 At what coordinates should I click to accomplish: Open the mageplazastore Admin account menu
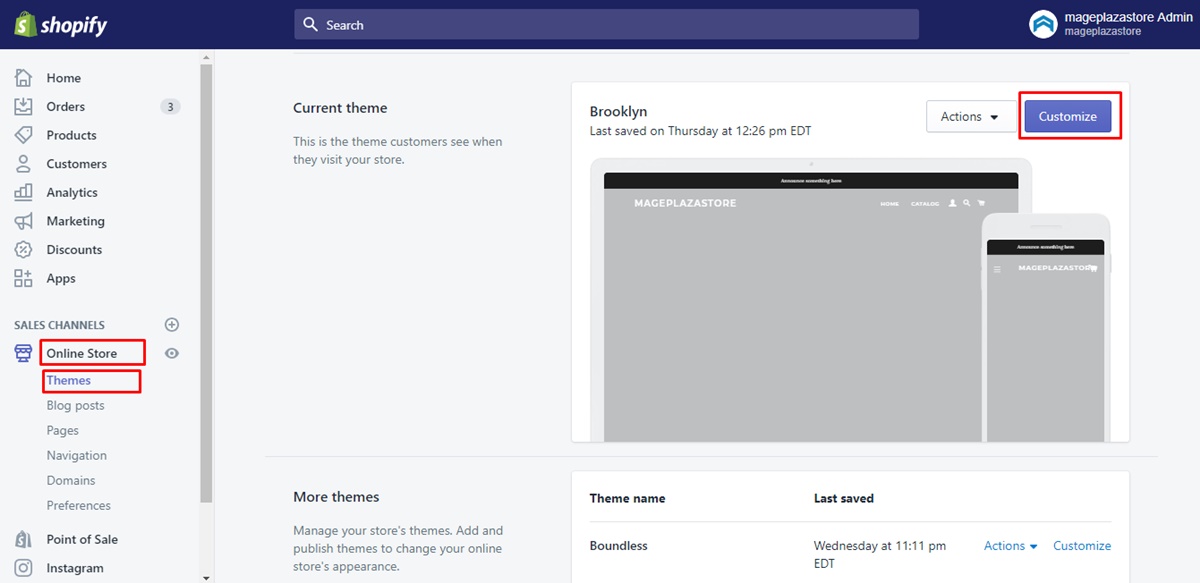point(1111,24)
